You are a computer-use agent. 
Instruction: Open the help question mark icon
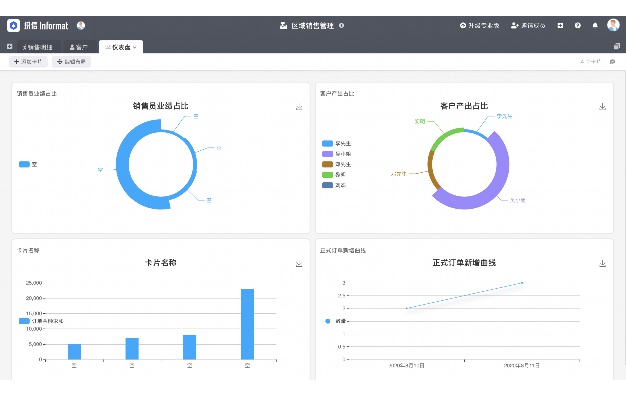(x=578, y=26)
